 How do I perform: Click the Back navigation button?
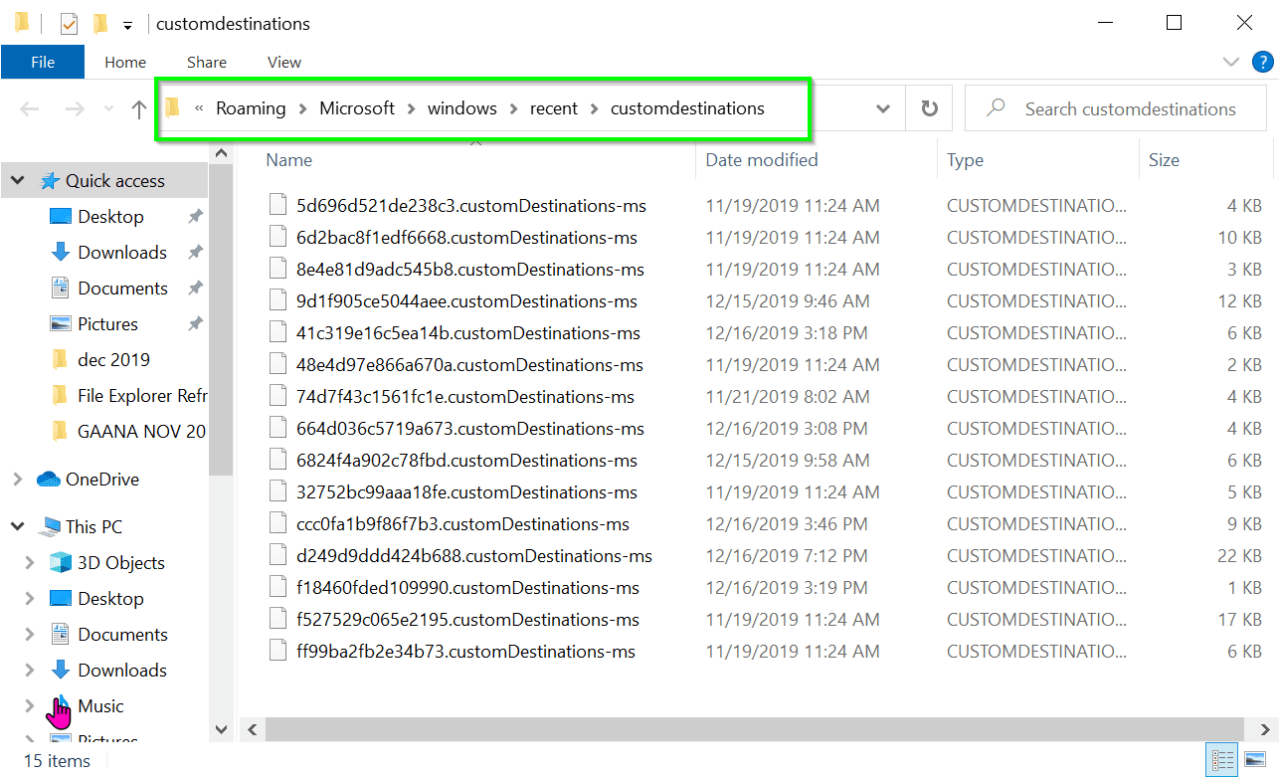[27, 108]
